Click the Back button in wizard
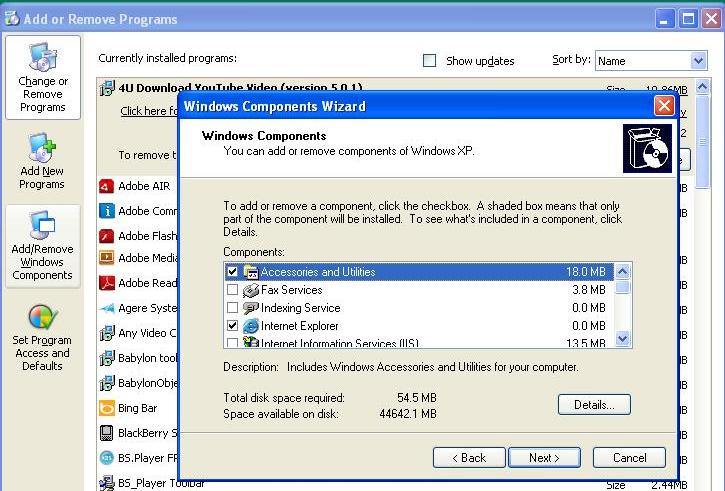The height and width of the screenshot is (491, 725). (x=469, y=458)
